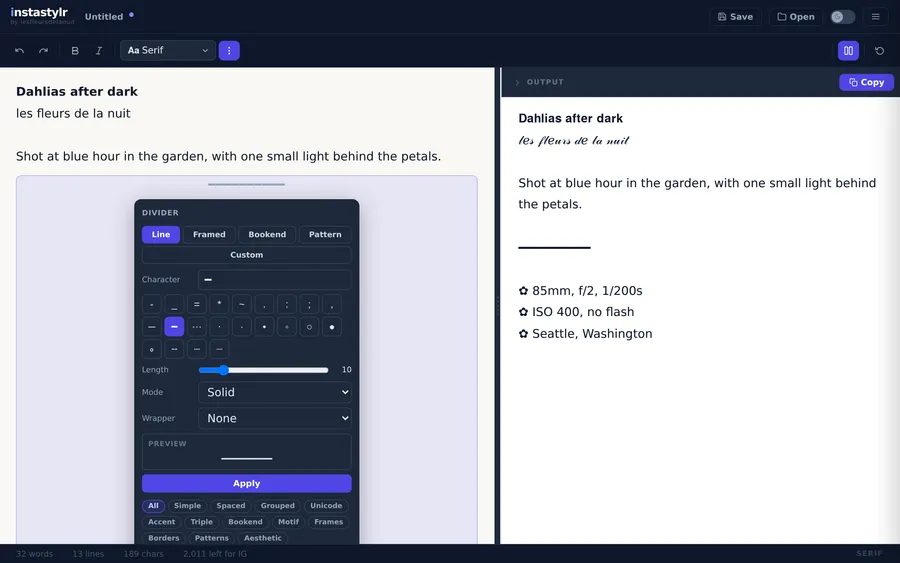Click the highlighted heavy dash tile

174,327
